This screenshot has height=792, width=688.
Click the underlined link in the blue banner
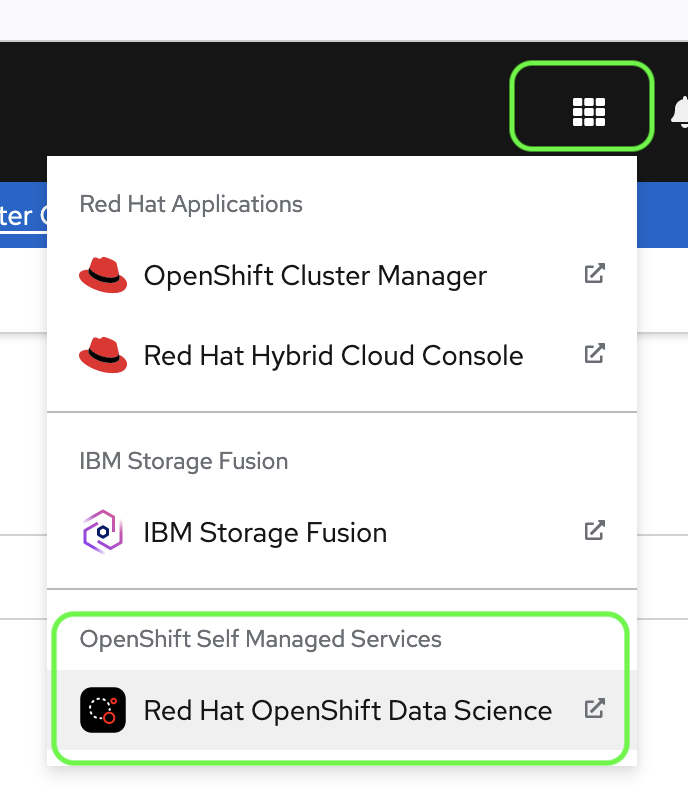(22, 216)
